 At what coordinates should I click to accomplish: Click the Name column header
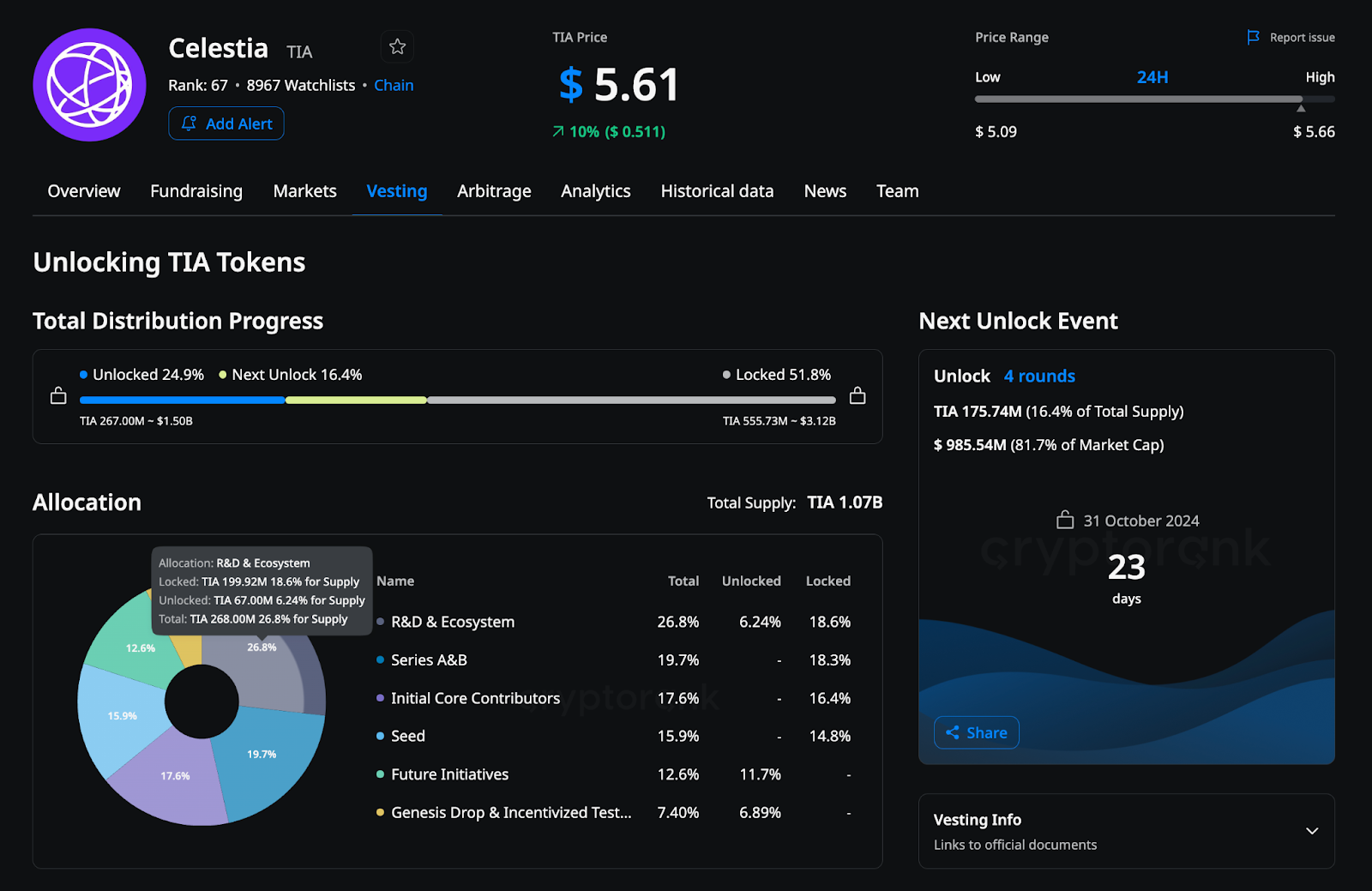(395, 581)
